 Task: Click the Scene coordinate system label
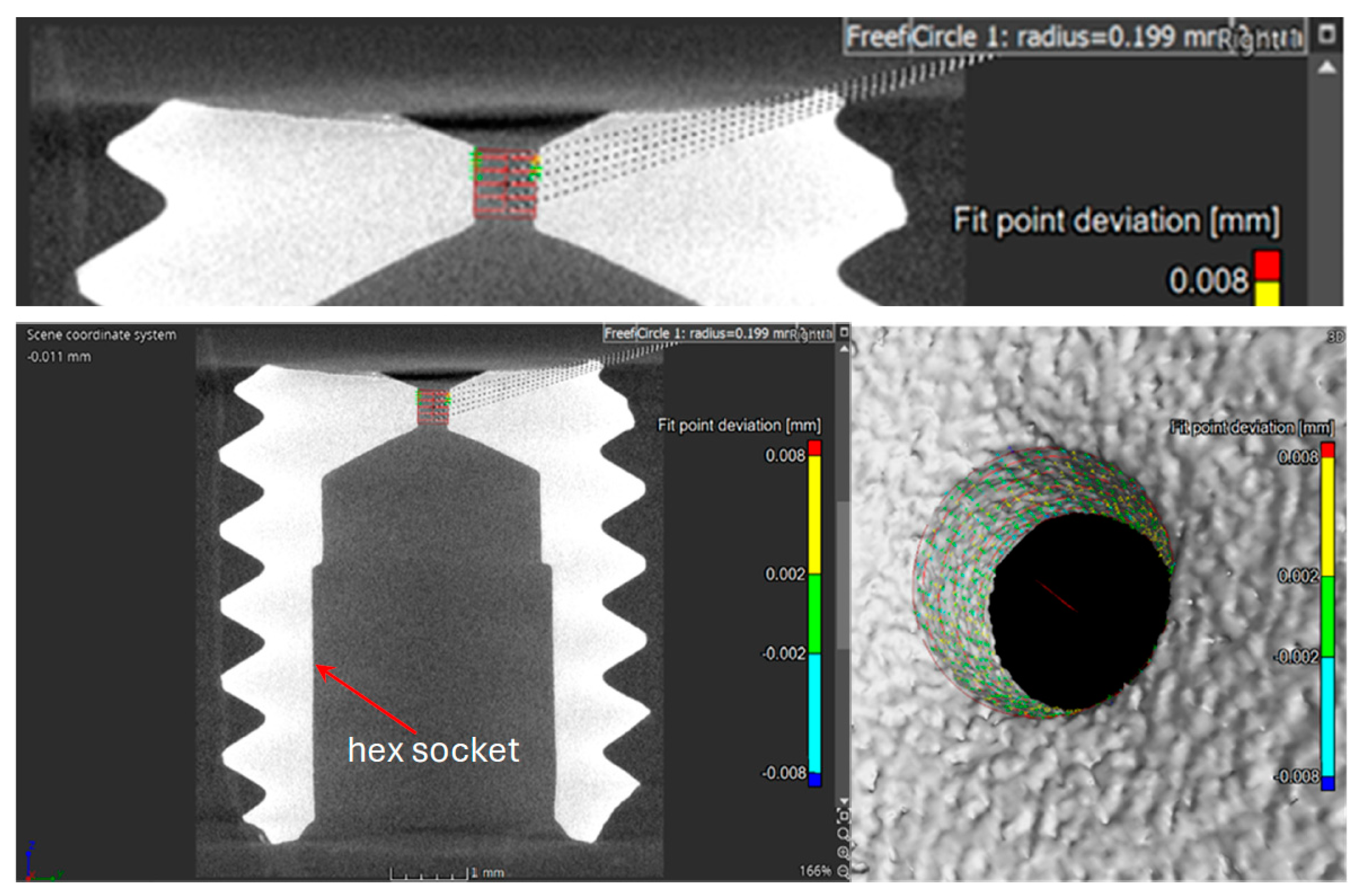(x=102, y=335)
